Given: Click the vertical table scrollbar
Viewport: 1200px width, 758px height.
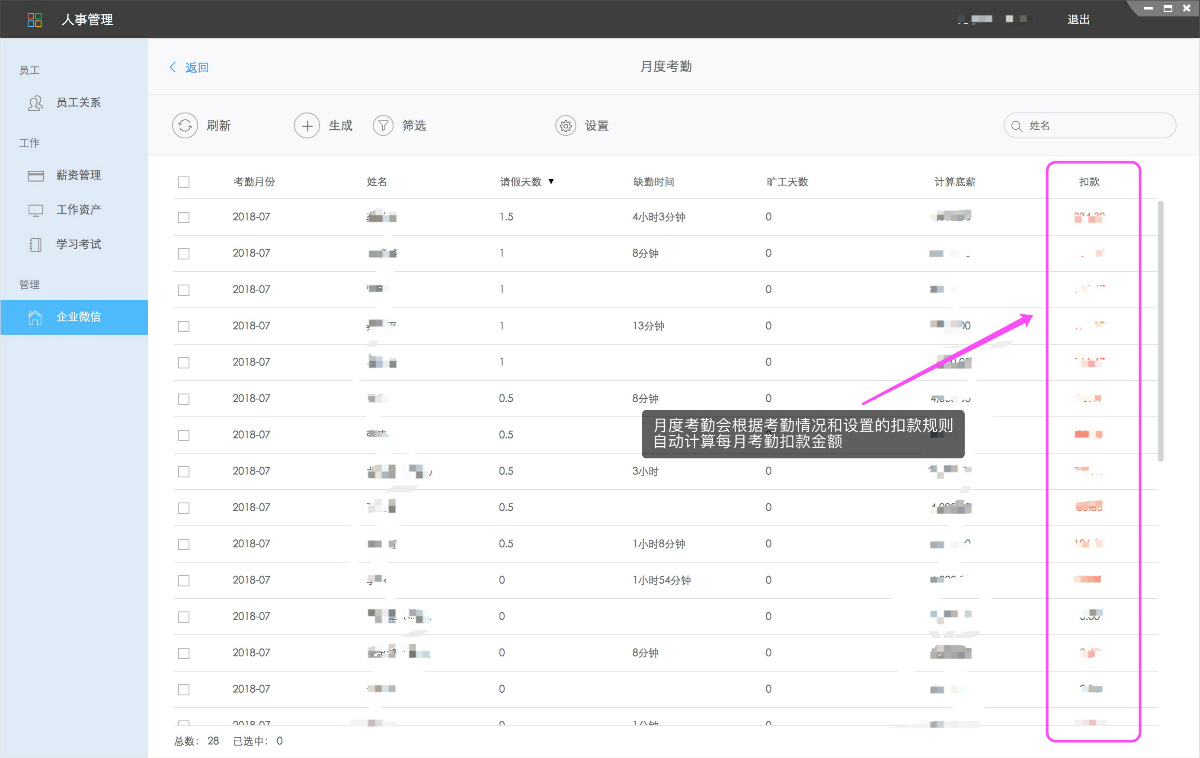Looking at the screenshot, I should click(x=1160, y=330).
